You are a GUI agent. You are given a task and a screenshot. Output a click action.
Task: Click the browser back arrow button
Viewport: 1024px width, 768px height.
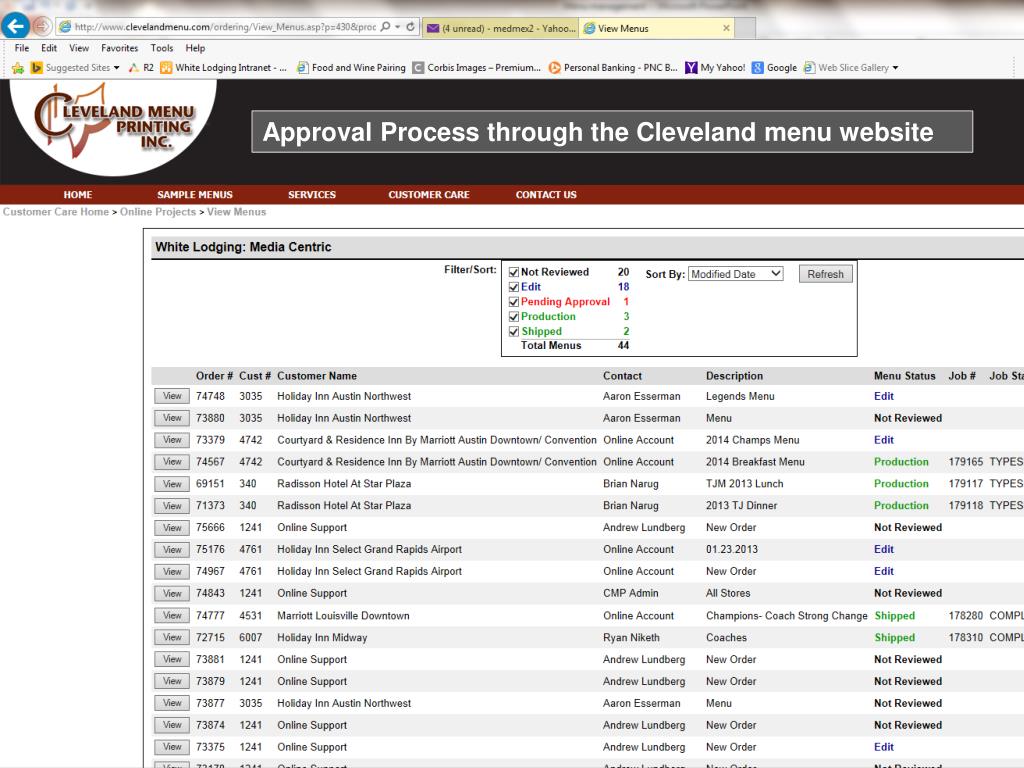pyautogui.click(x=15, y=26)
